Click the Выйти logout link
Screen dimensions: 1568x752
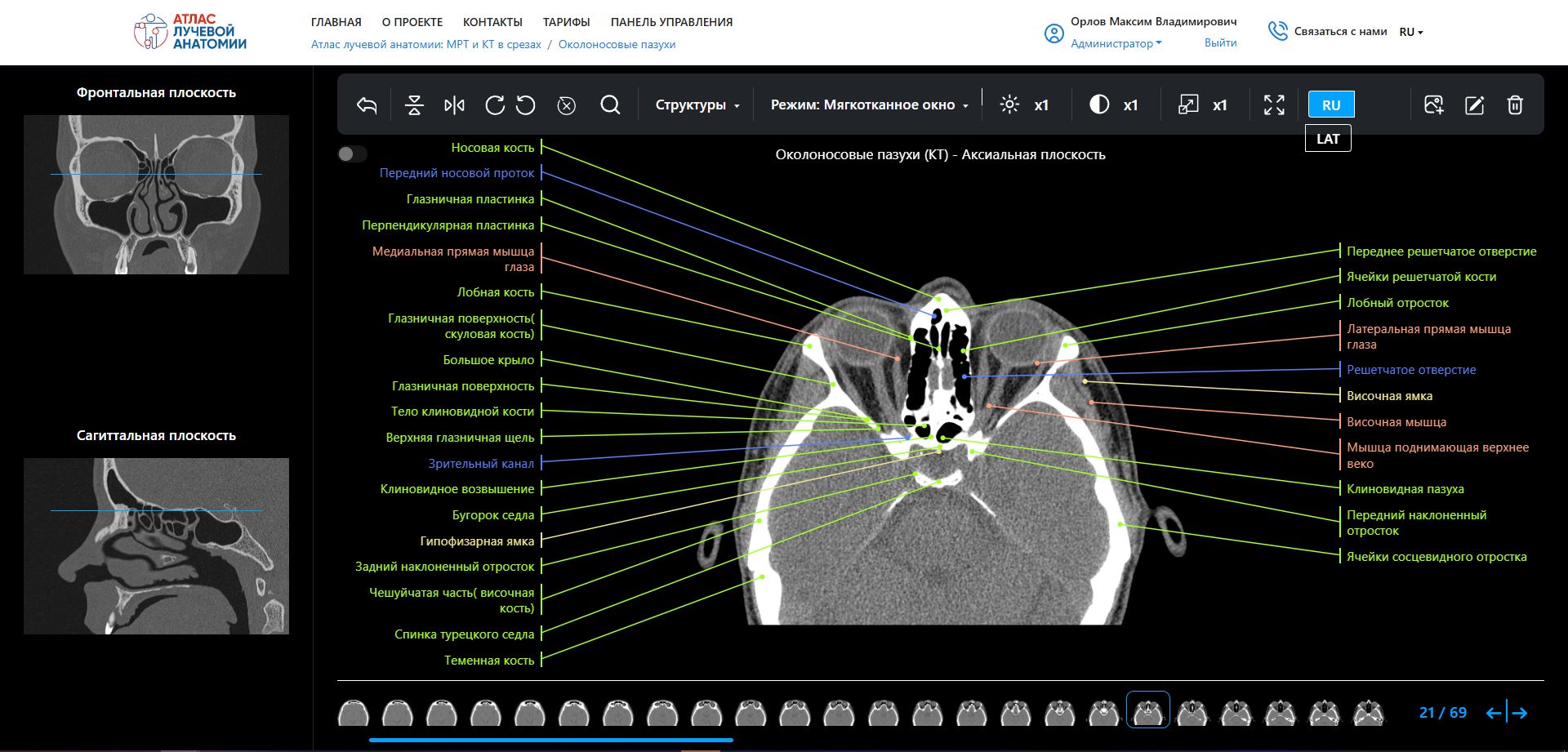1220,43
